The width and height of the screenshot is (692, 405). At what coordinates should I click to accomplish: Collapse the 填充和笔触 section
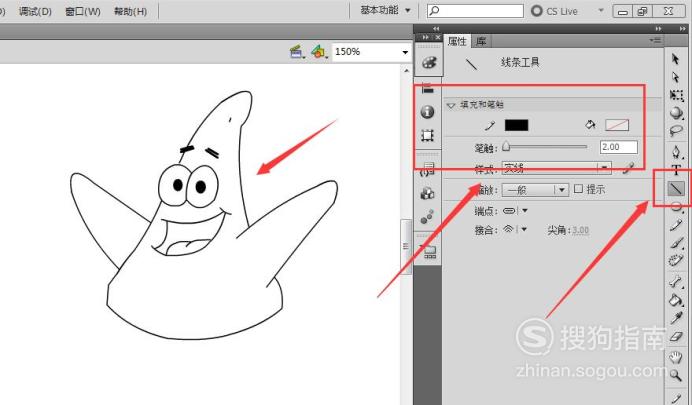pyautogui.click(x=451, y=105)
